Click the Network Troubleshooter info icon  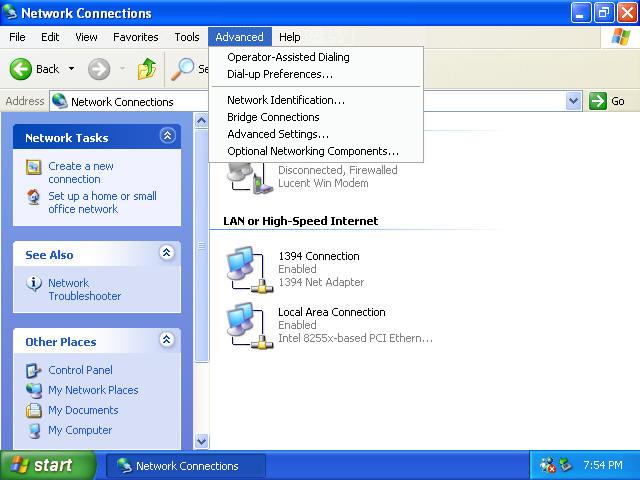[34, 283]
